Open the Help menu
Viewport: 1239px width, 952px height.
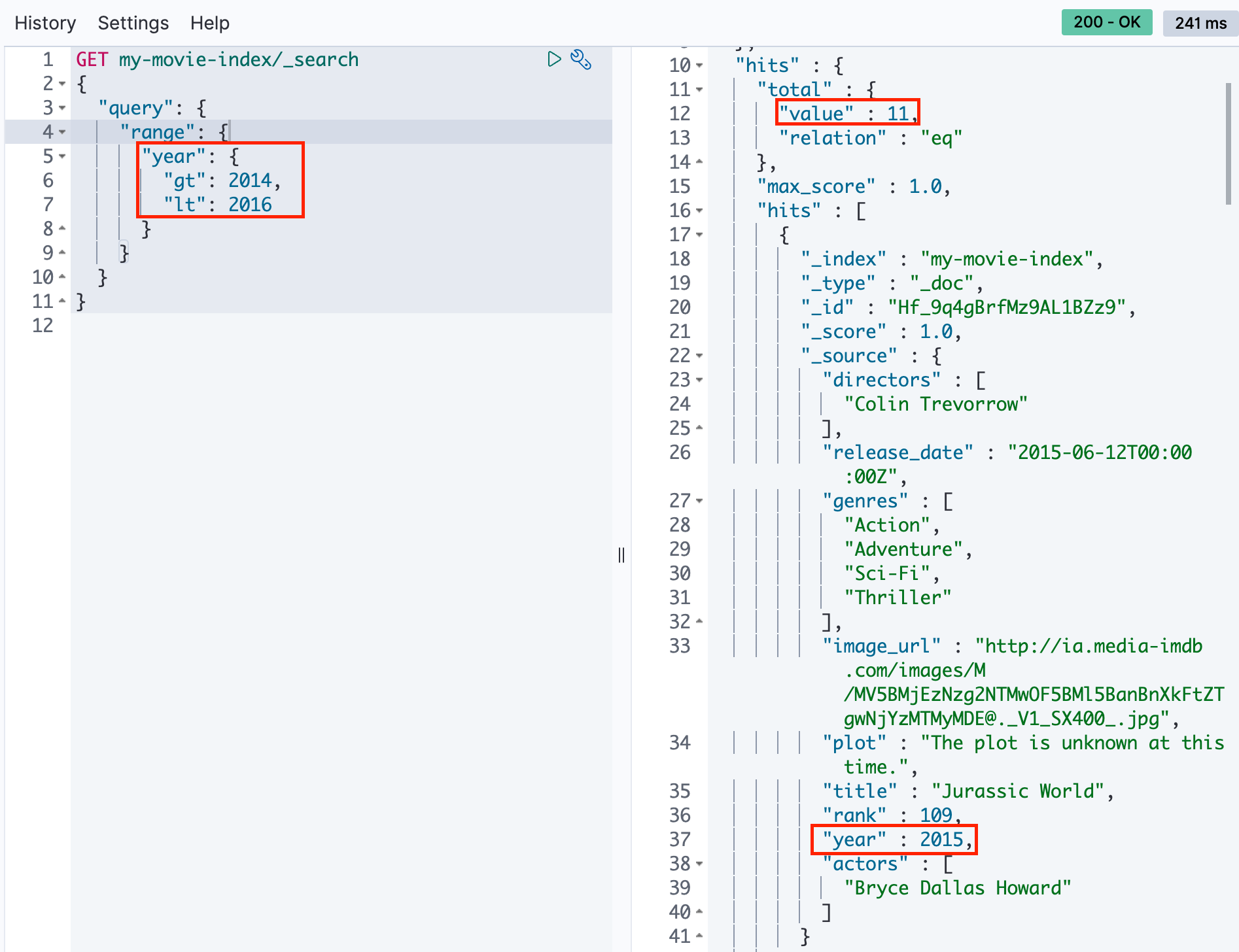(210, 23)
